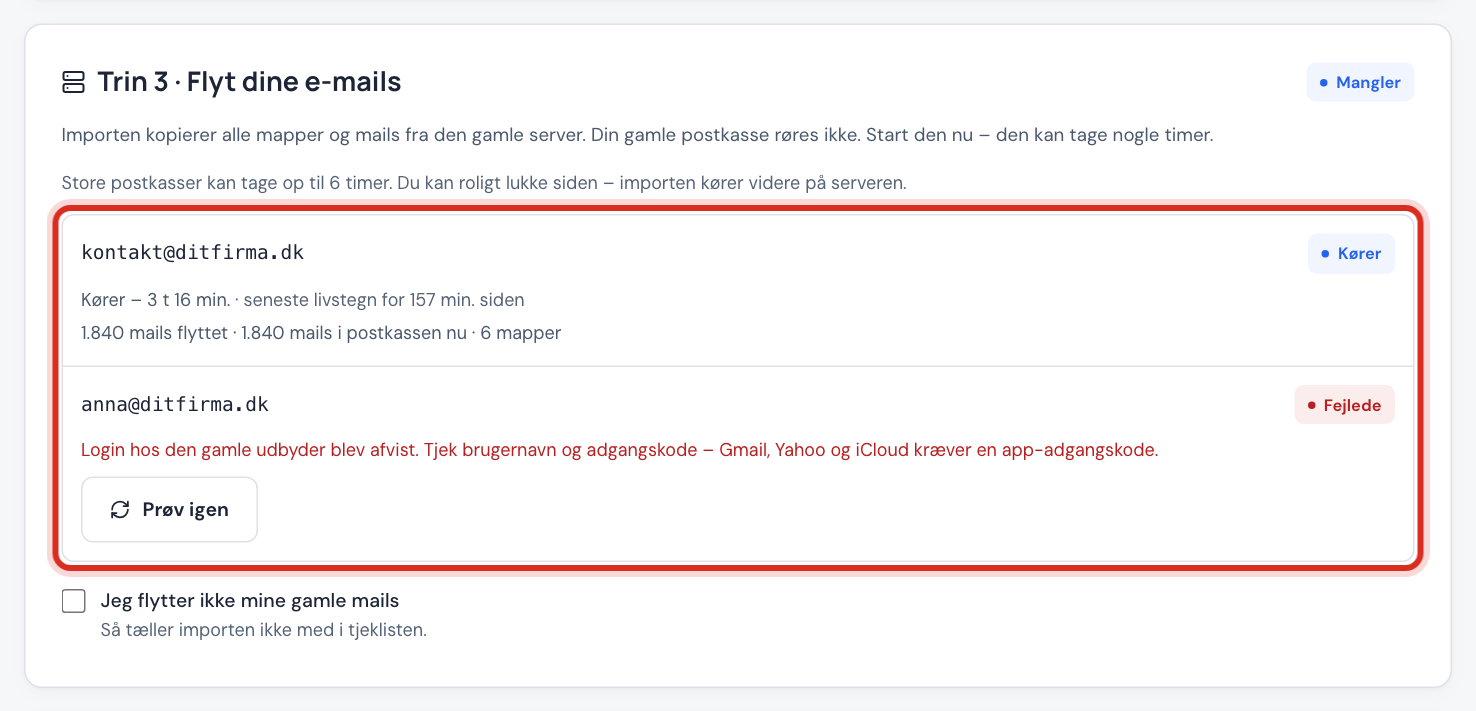Viewport: 1476px width, 711px height.
Task: Click 'Så tæller importen ikke med i tjeklisten' text
Action: click(x=264, y=631)
